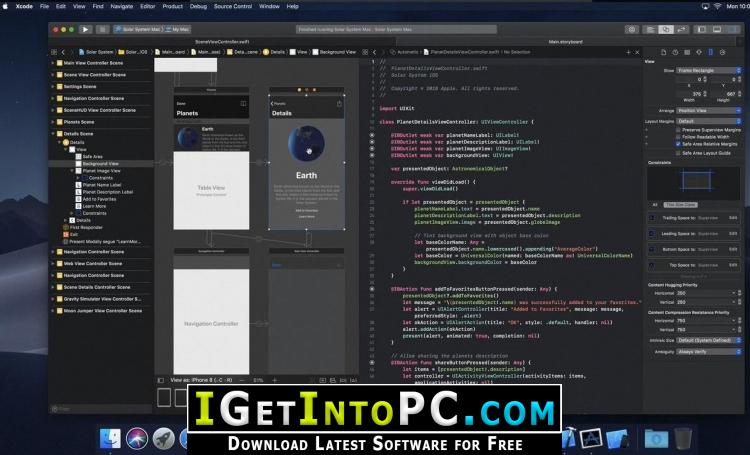Open the Arrange Position View dropdown
The width and height of the screenshot is (750, 455).
pyautogui.click(x=708, y=111)
